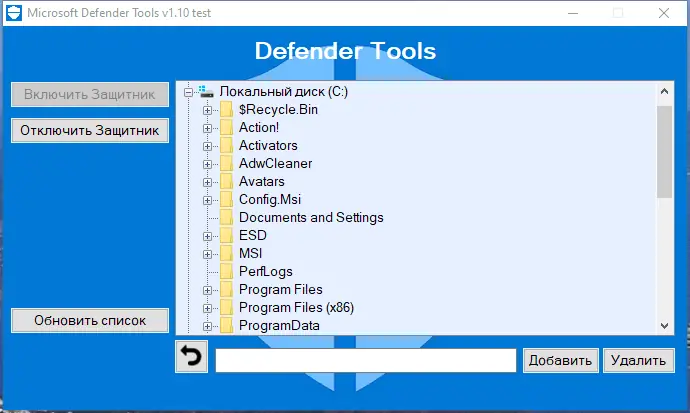Click the path input field
690x413 pixels.
pos(366,361)
